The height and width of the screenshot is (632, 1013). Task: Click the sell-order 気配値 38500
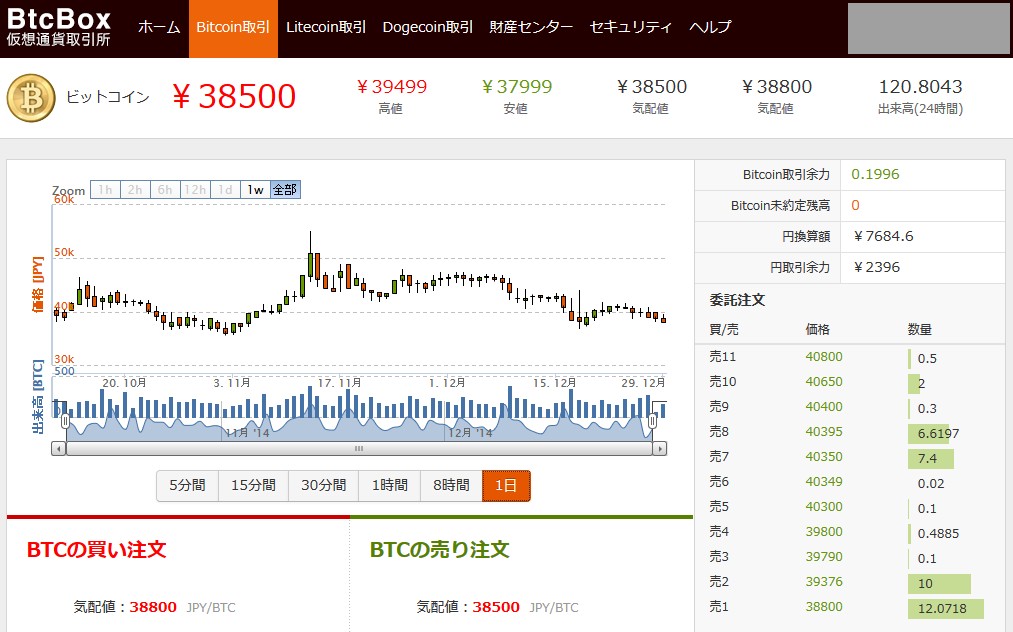click(x=496, y=607)
